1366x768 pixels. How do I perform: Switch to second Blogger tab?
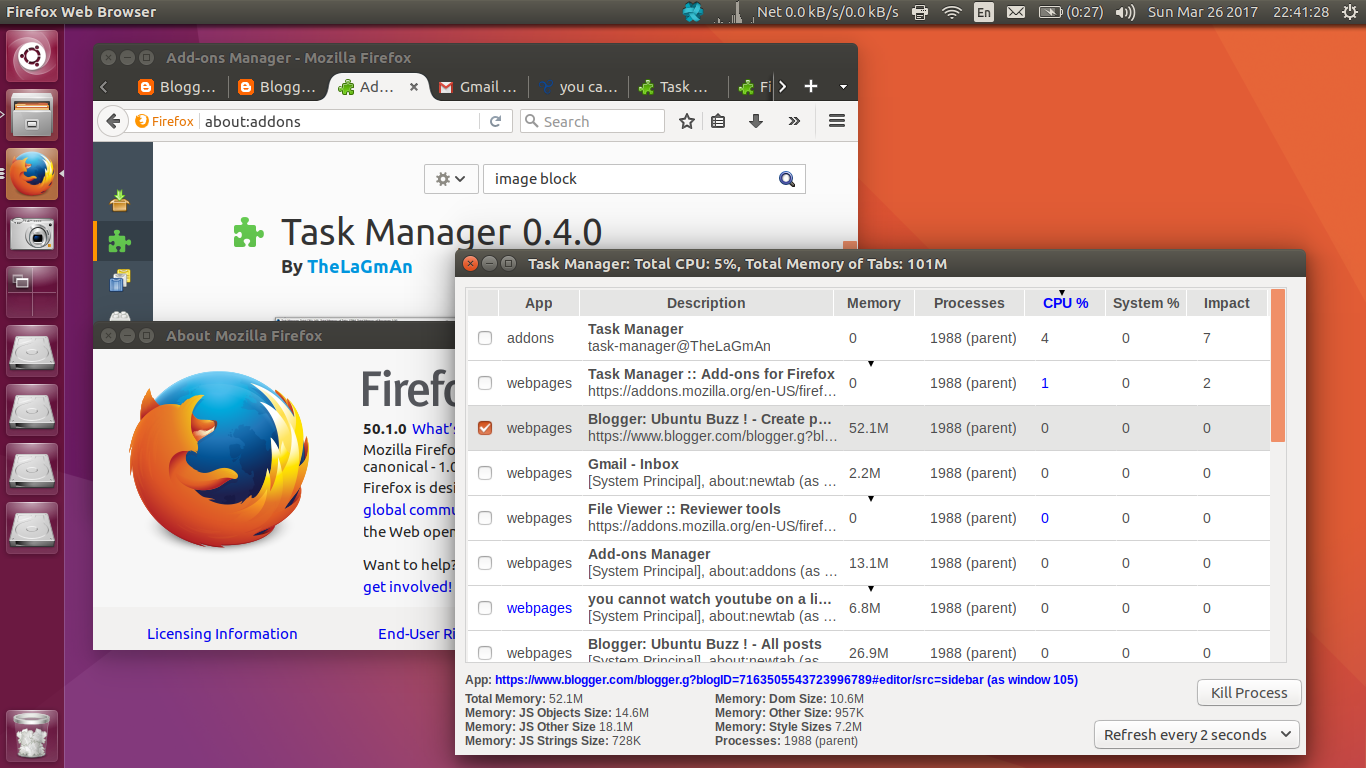277,87
